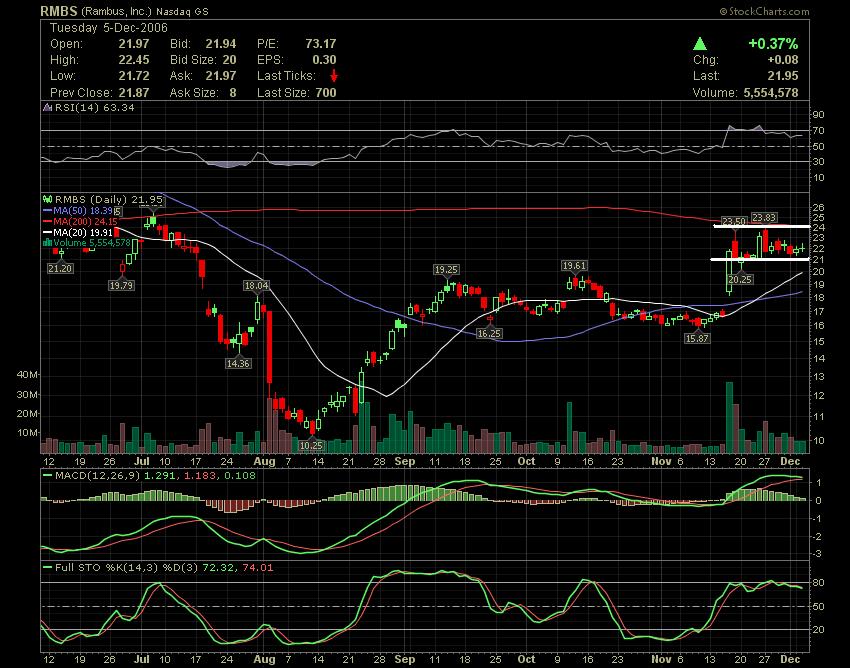Open the StockCharts.com link in the corner

[x=764, y=11]
